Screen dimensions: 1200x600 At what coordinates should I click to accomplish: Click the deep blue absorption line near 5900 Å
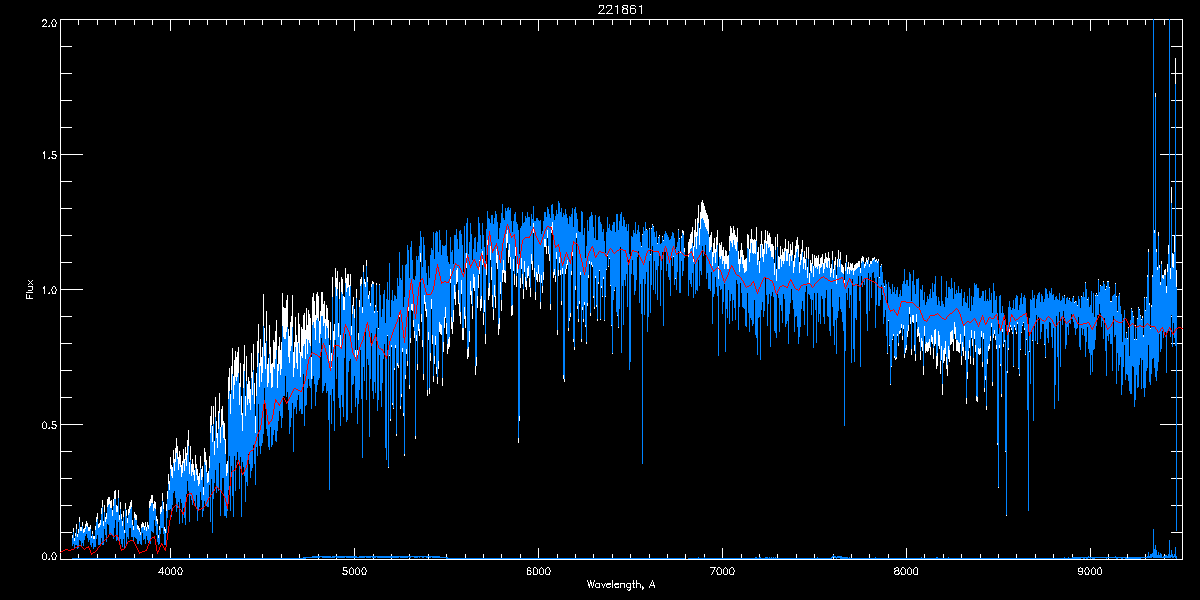(x=518, y=438)
